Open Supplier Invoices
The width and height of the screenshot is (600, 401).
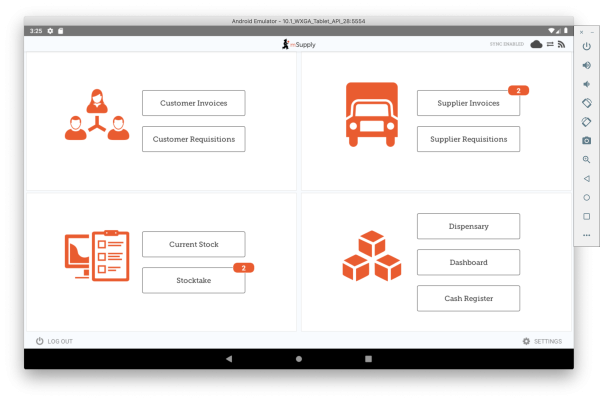468,102
